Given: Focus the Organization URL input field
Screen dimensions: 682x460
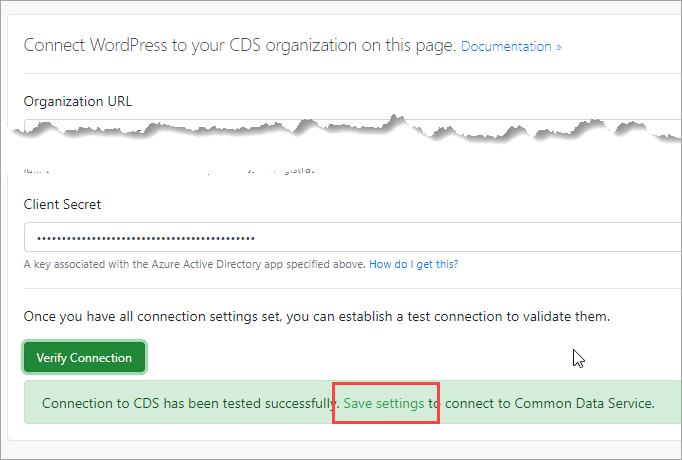Looking at the screenshot, I should pos(353,125).
